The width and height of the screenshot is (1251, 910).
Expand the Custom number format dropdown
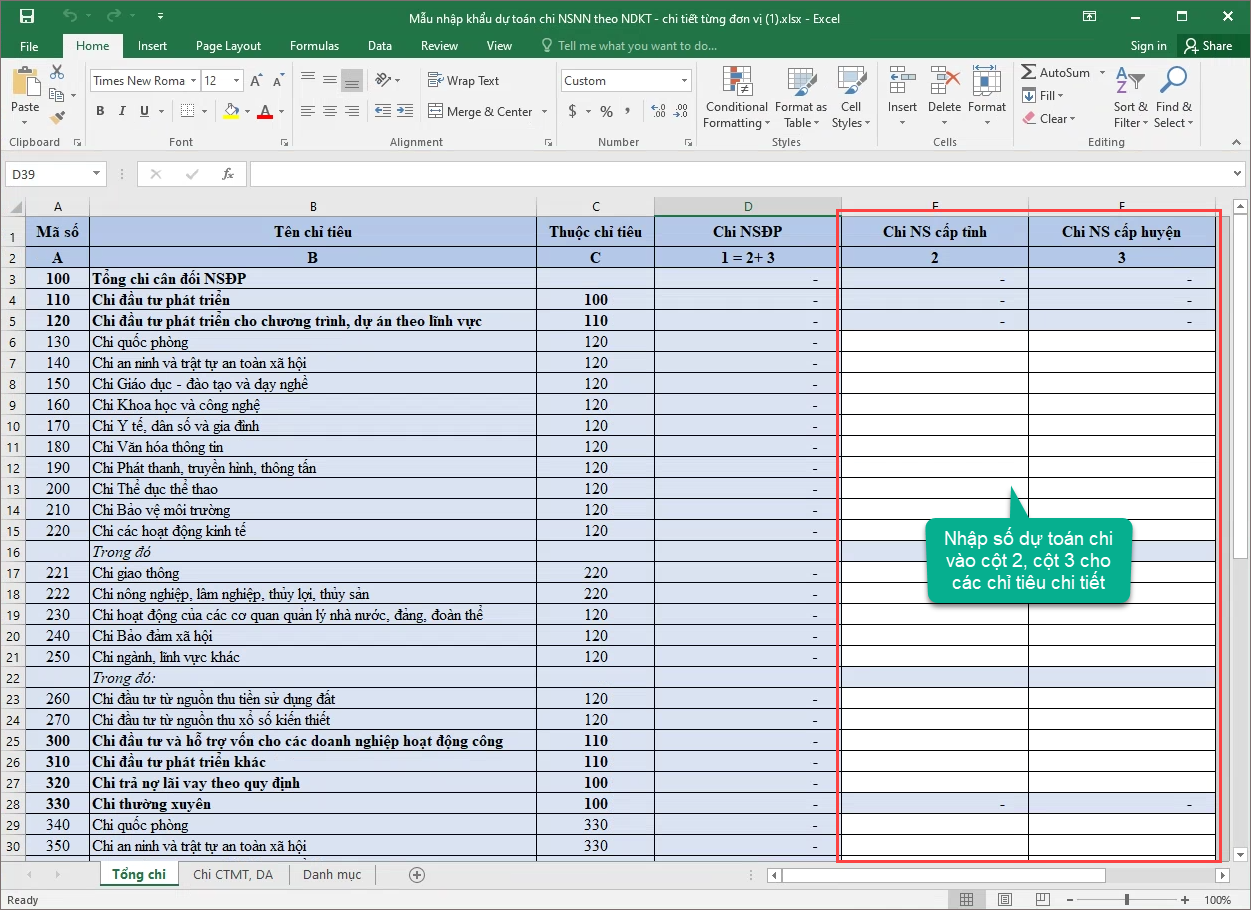[x=685, y=81]
